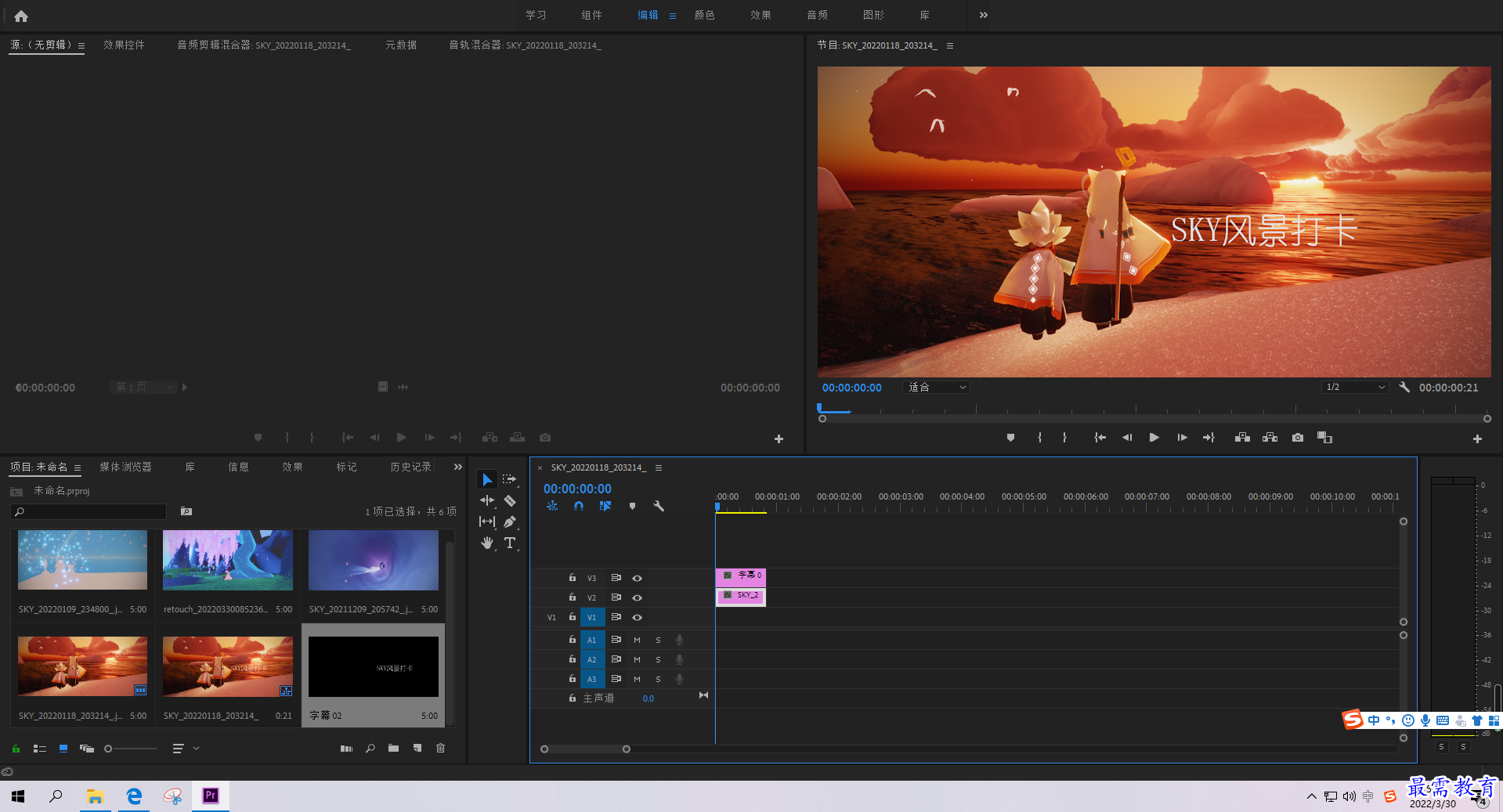Delete selected item with trash icon
Screen dimensions: 1503x812
440,749
